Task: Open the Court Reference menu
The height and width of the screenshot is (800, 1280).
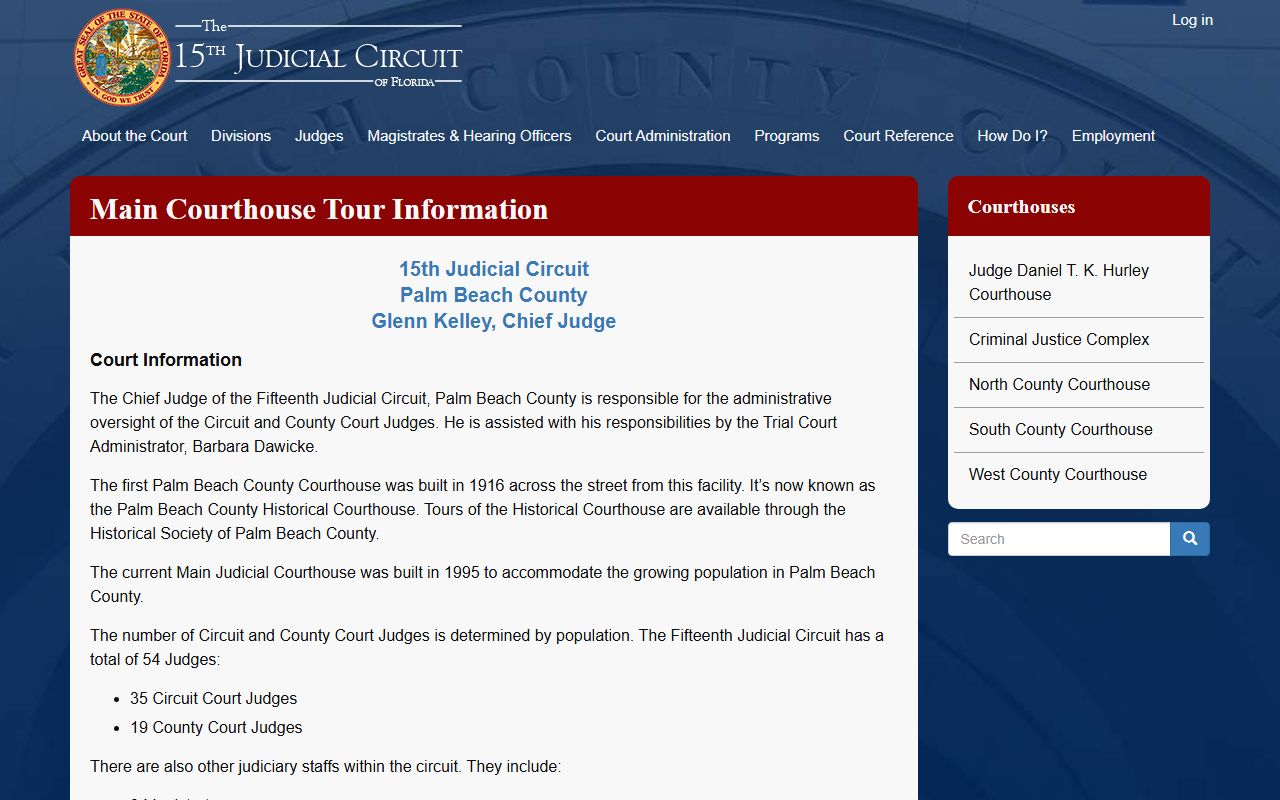Action: coord(898,136)
